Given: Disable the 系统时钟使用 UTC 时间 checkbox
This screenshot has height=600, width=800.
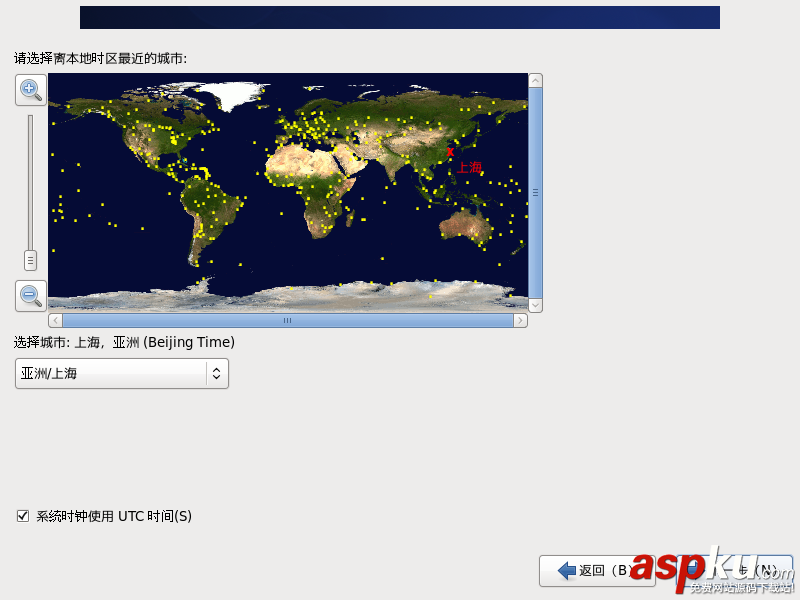Looking at the screenshot, I should 22,515.
